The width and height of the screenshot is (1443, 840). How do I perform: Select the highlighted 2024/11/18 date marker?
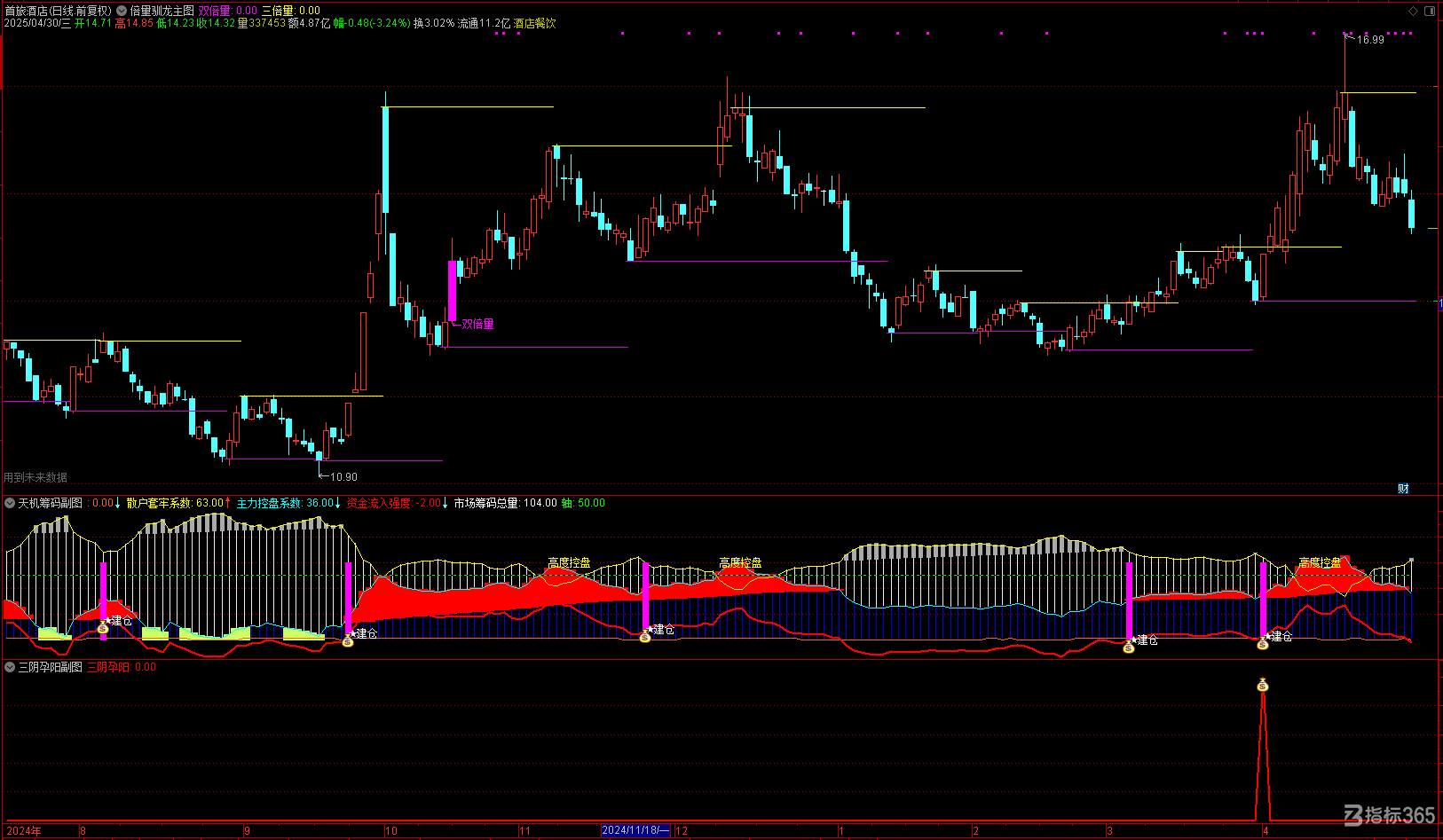coord(635,831)
